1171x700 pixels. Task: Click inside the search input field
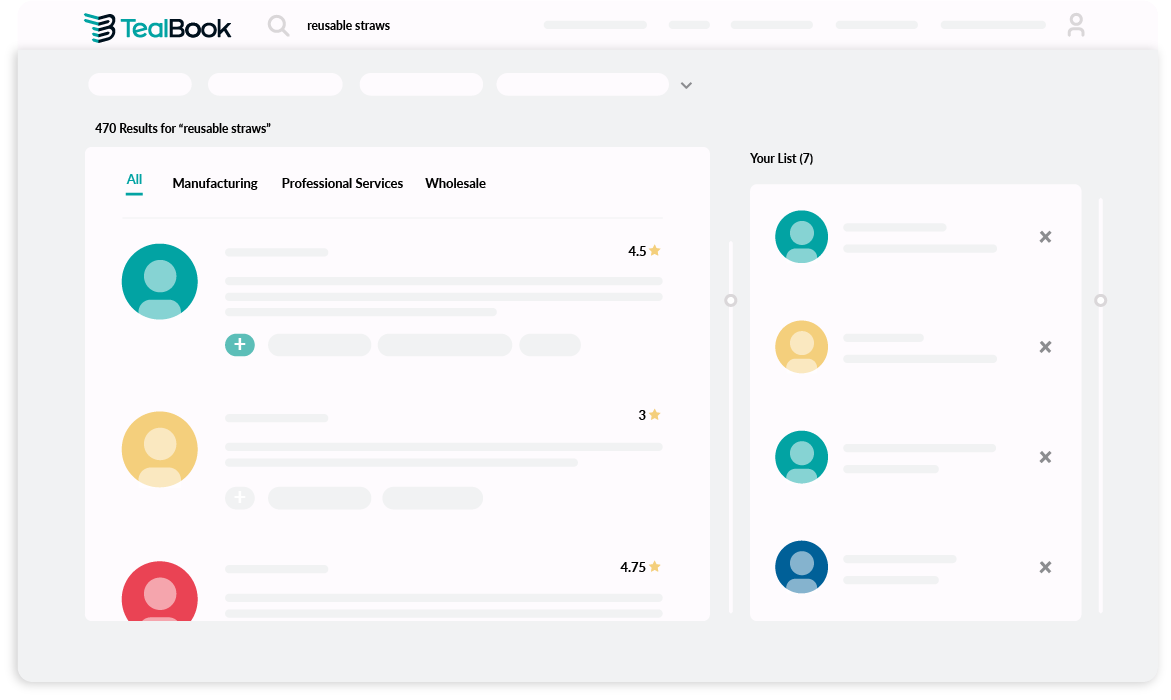click(400, 25)
